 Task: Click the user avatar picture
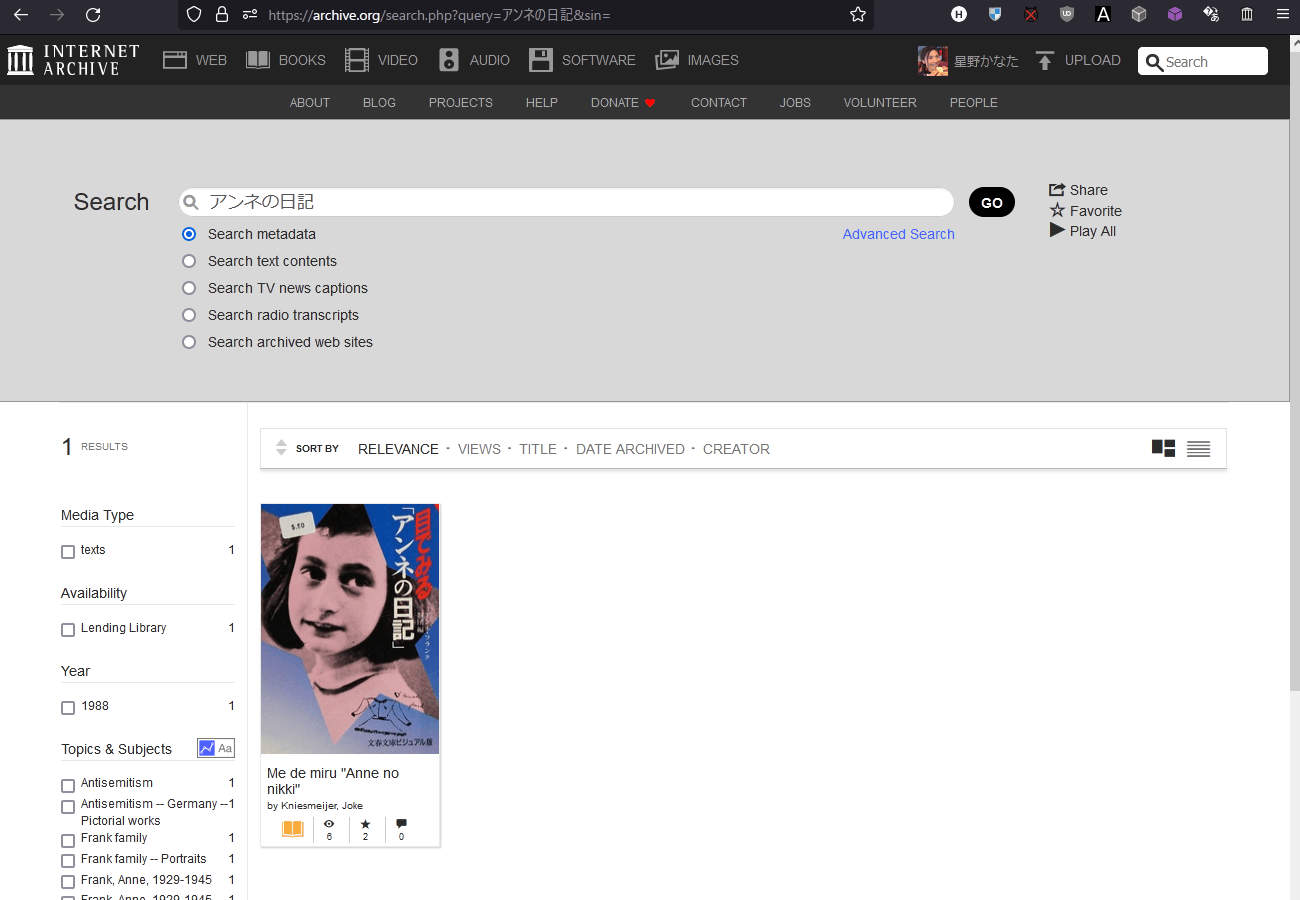933,60
